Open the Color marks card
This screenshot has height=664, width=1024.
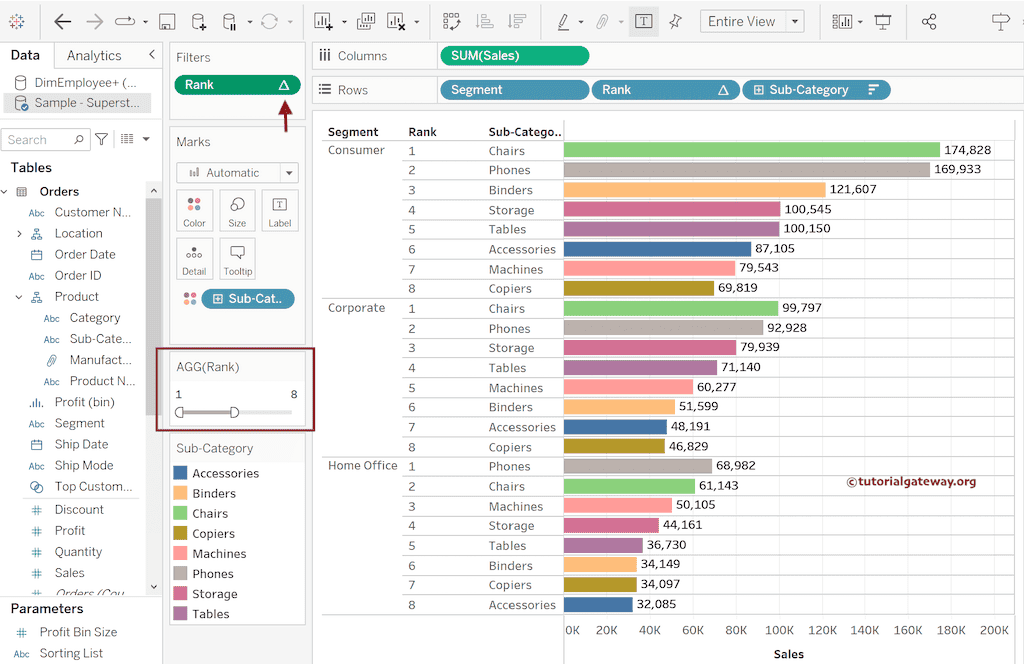194,211
